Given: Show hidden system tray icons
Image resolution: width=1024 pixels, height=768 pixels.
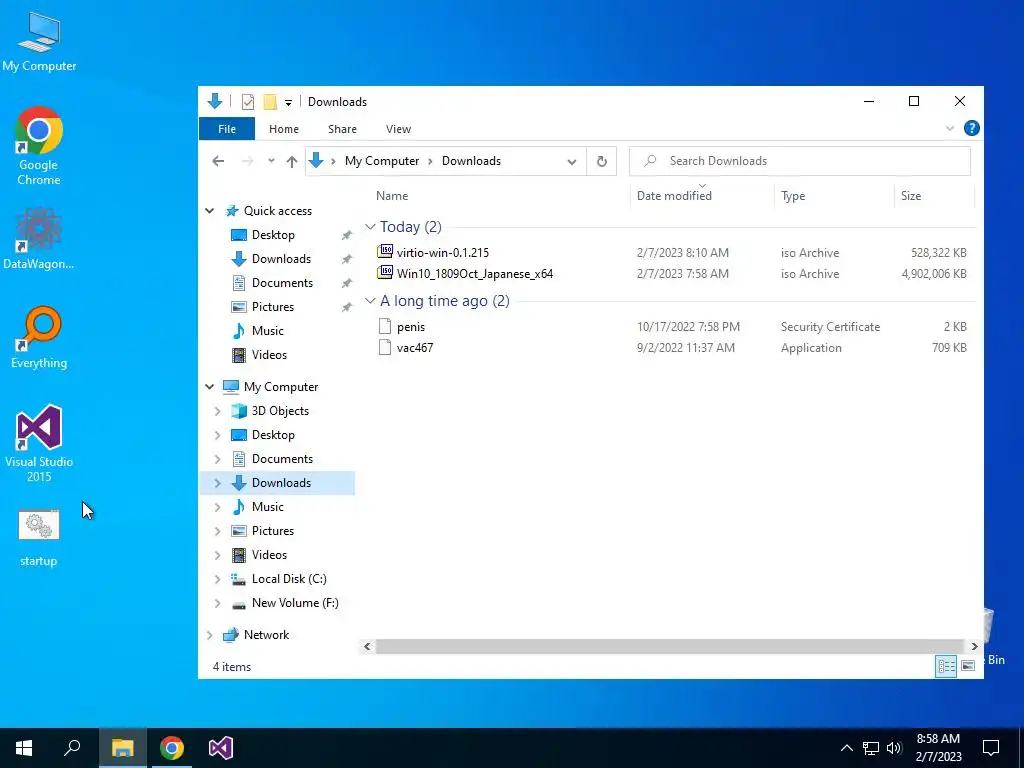Looking at the screenshot, I should [x=846, y=748].
